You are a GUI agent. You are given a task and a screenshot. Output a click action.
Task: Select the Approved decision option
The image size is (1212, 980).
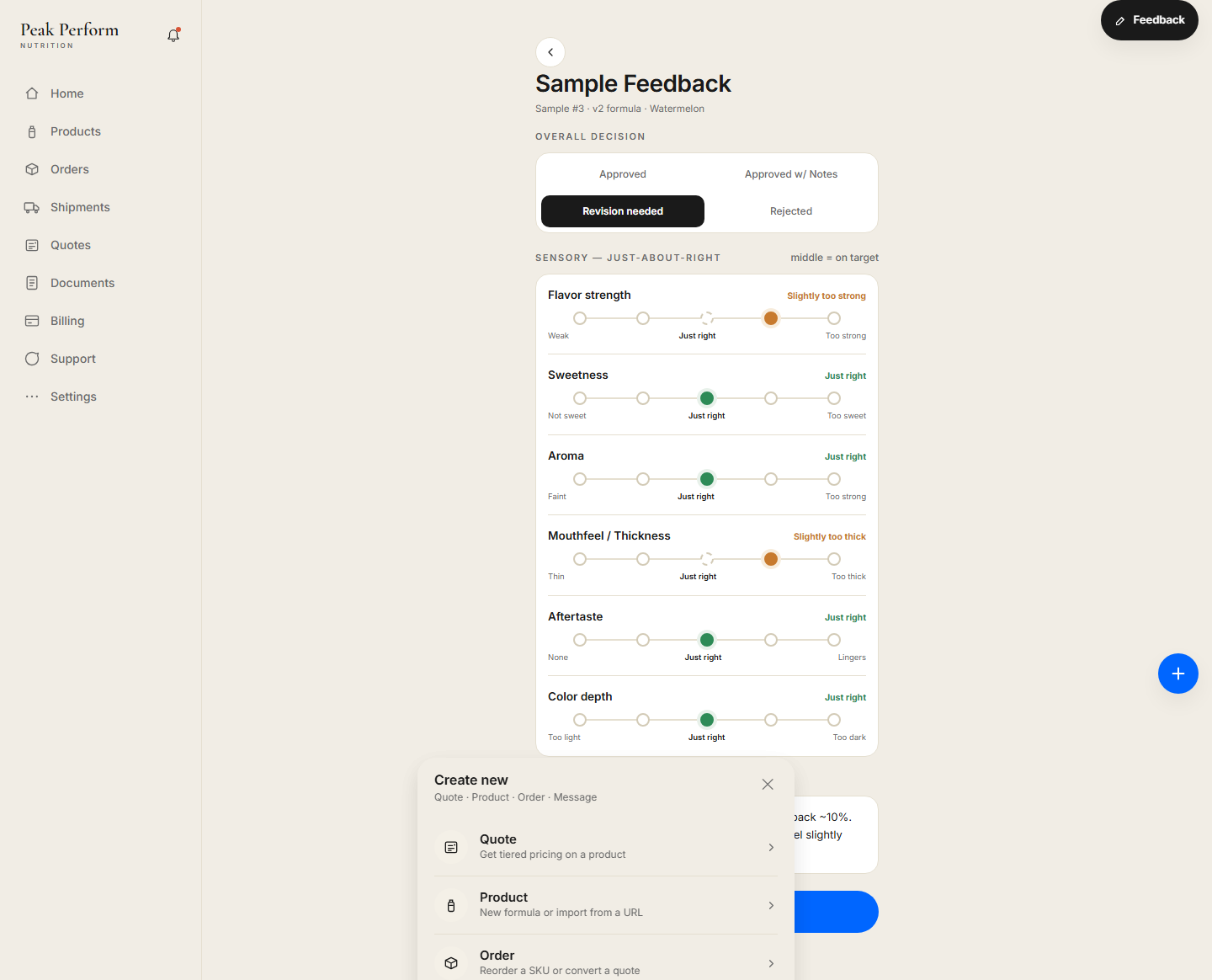coord(623,174)
